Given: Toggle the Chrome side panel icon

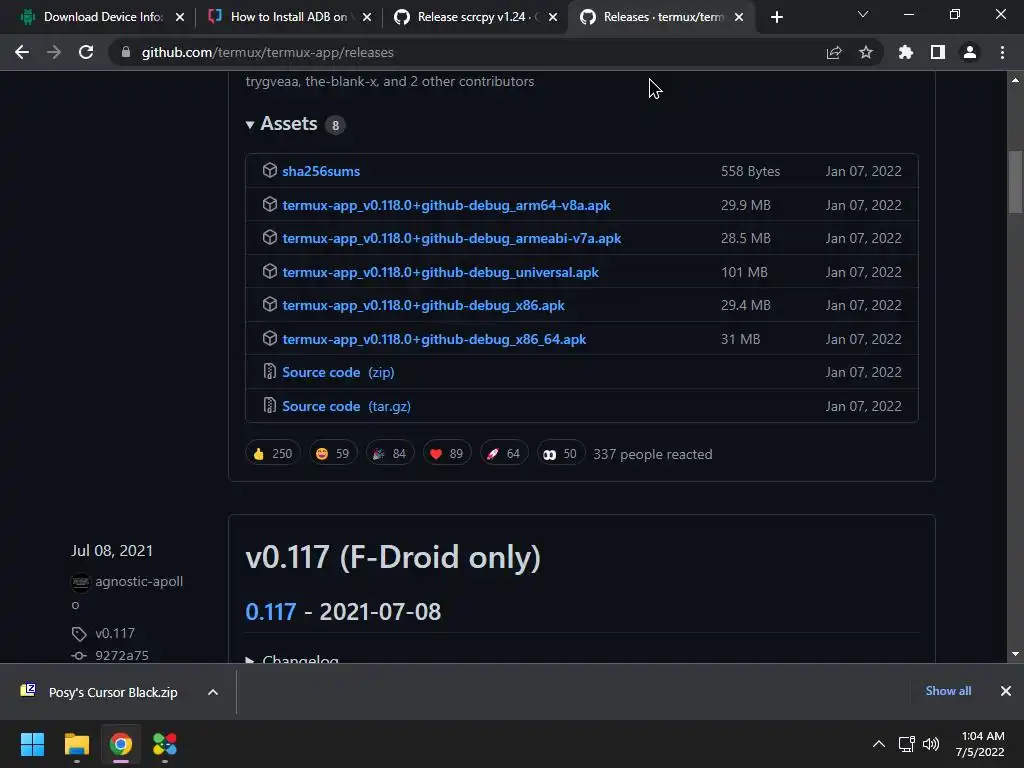Looking at the screenshot, I should pos(938,52).
